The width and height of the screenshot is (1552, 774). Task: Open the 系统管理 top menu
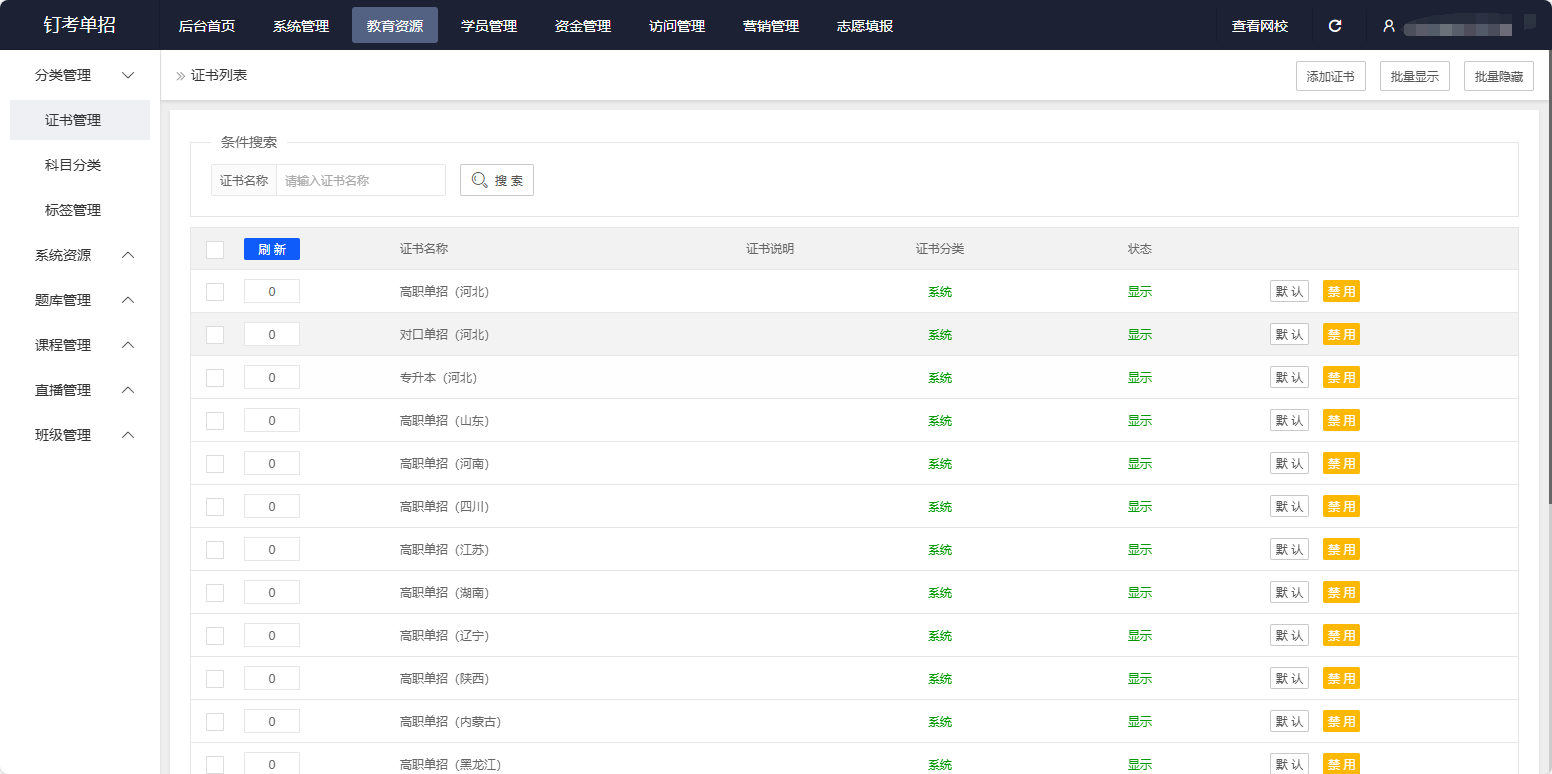(x=301, y=26)
